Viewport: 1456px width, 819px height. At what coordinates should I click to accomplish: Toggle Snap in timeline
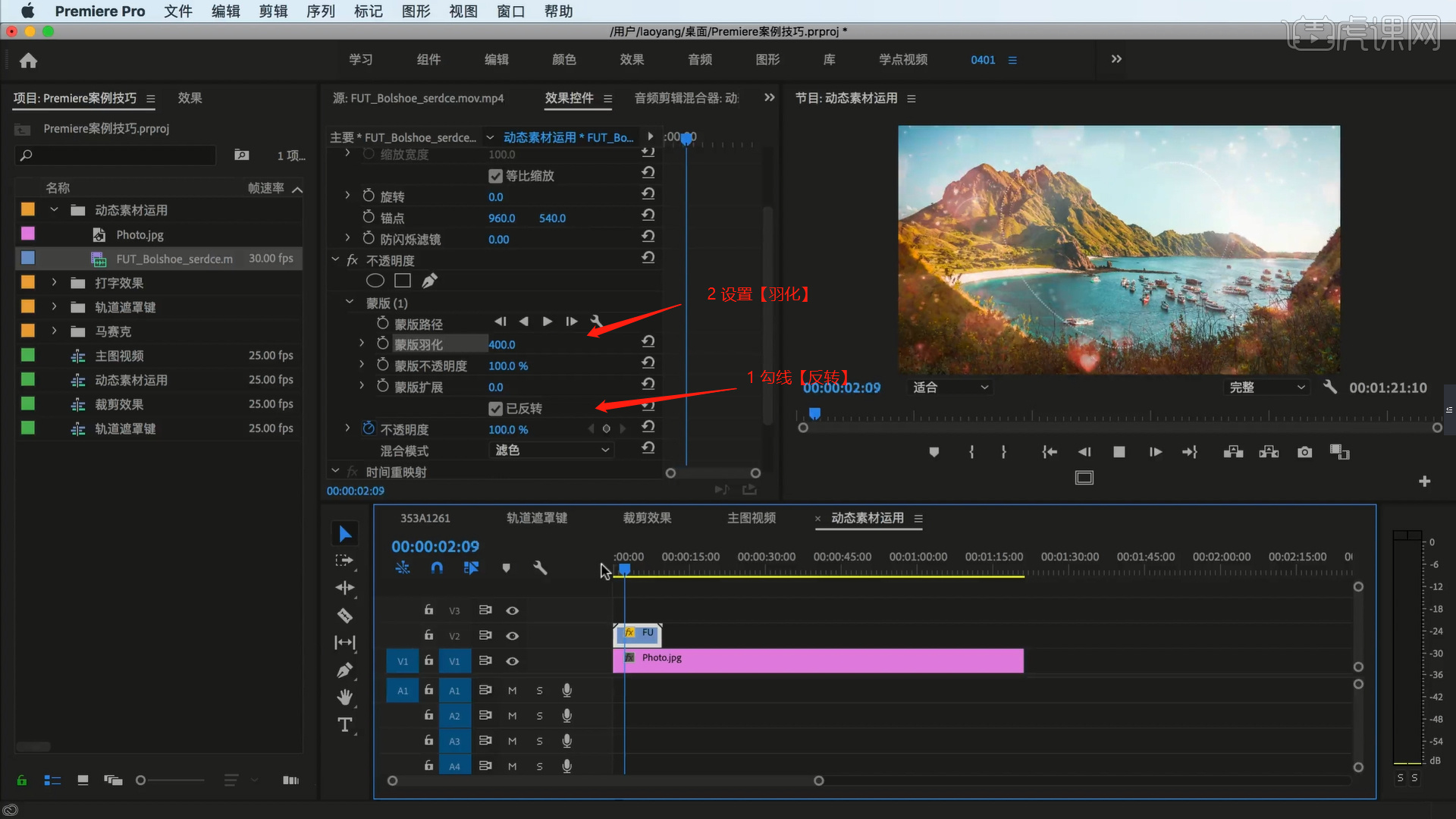[437, 568]
